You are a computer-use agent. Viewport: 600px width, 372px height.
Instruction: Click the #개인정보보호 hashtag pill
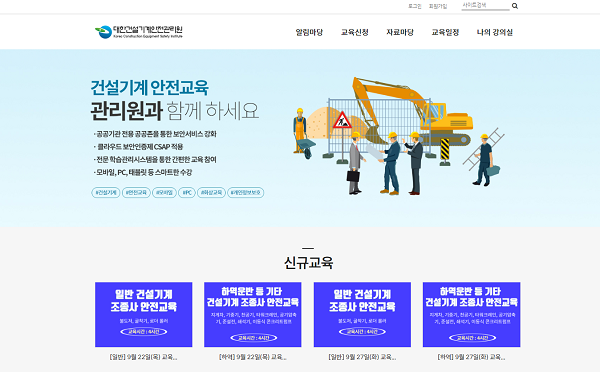tap(246, 193)
